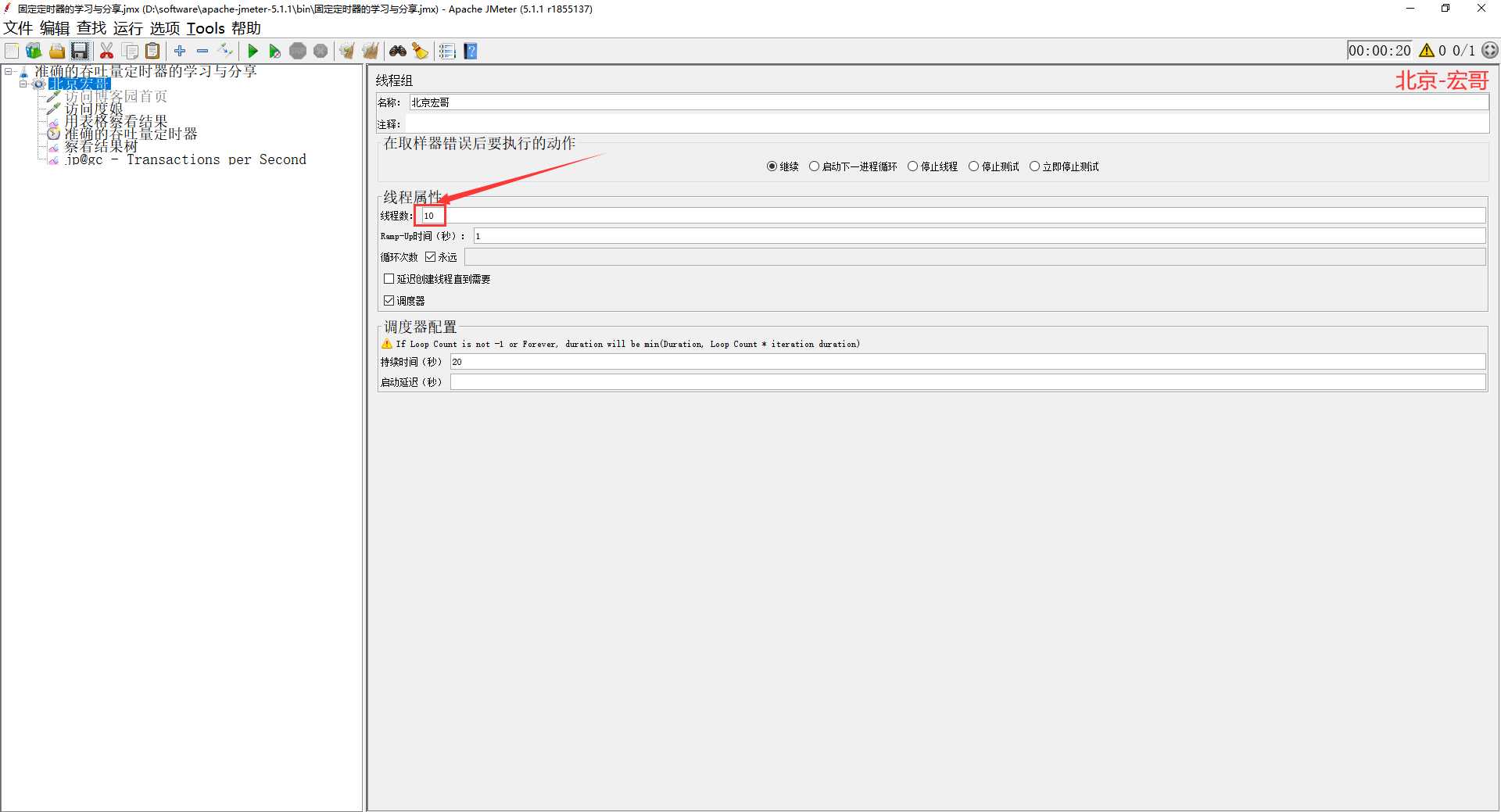Open the 运行 menu

[x=128, y=28]
